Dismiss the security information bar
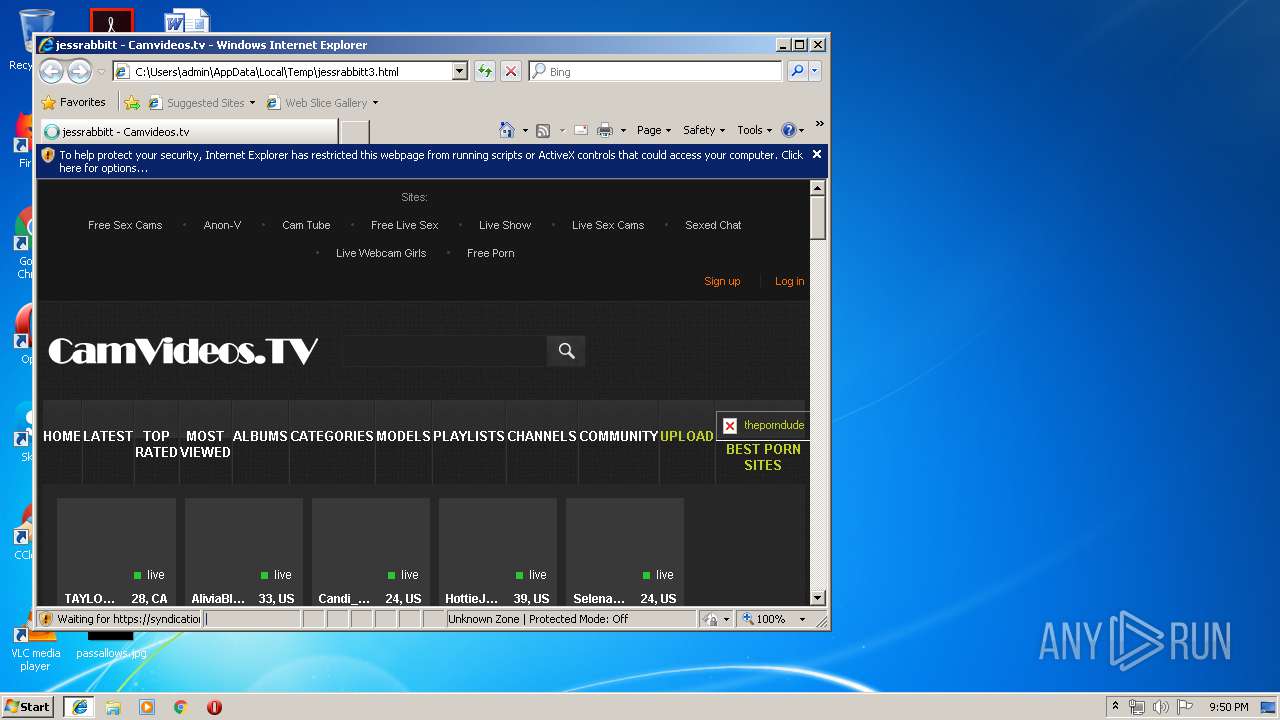Screen dimensions: 1280x720 click(817, 154)
